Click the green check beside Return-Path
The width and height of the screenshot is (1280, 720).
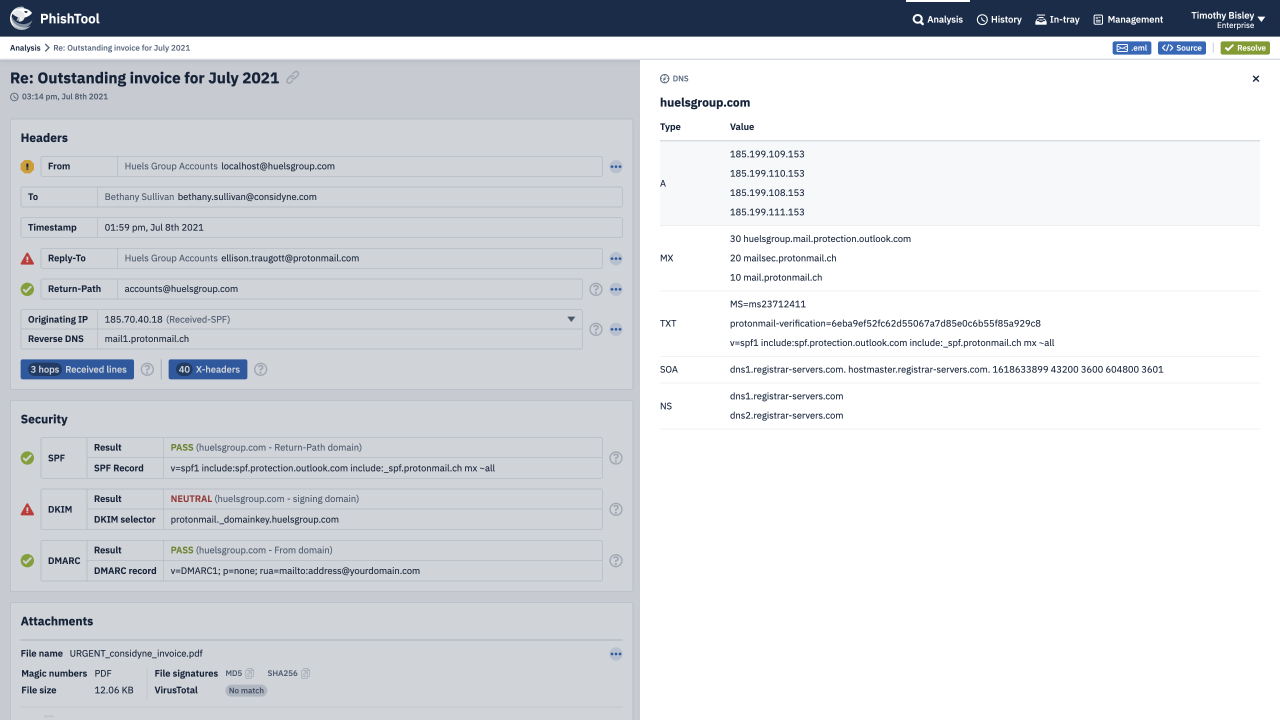27,289
